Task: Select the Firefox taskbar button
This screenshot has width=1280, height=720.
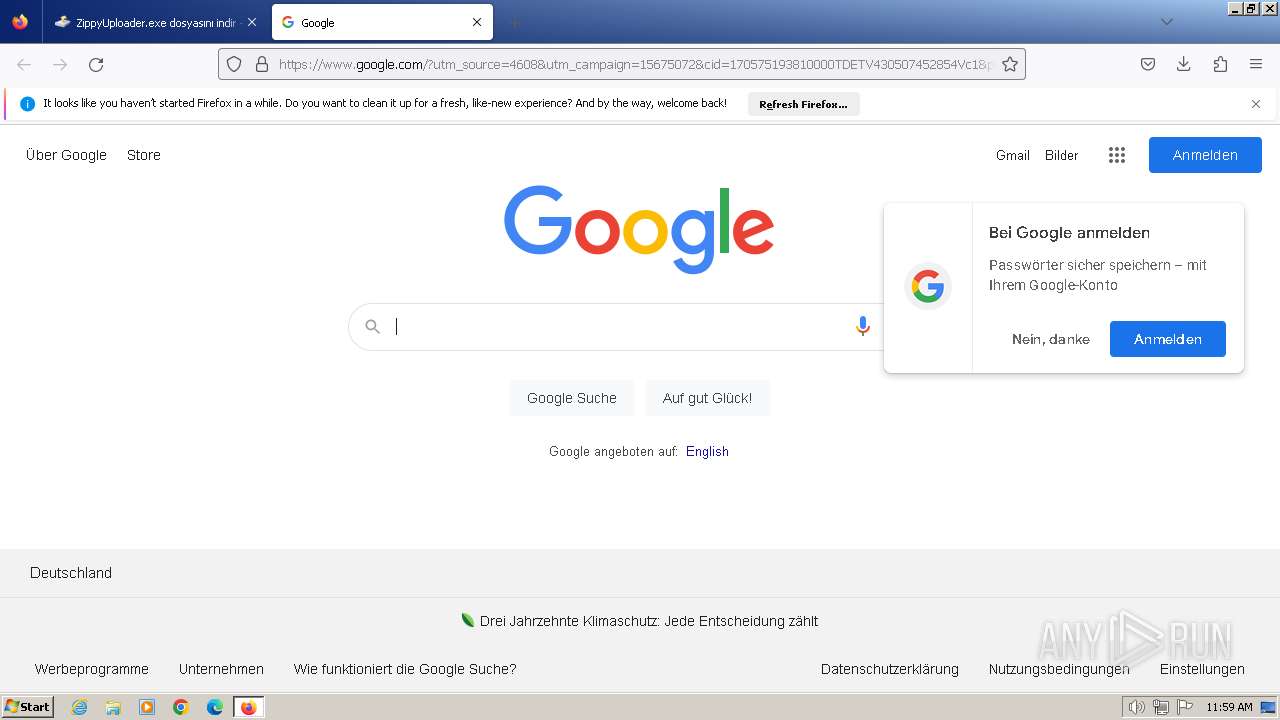Action: (x=249, y=707)
